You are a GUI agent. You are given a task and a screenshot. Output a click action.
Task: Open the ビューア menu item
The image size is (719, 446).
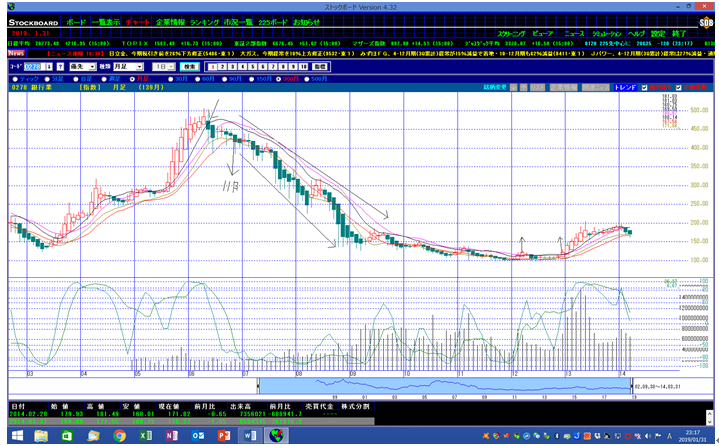[543, 33]
